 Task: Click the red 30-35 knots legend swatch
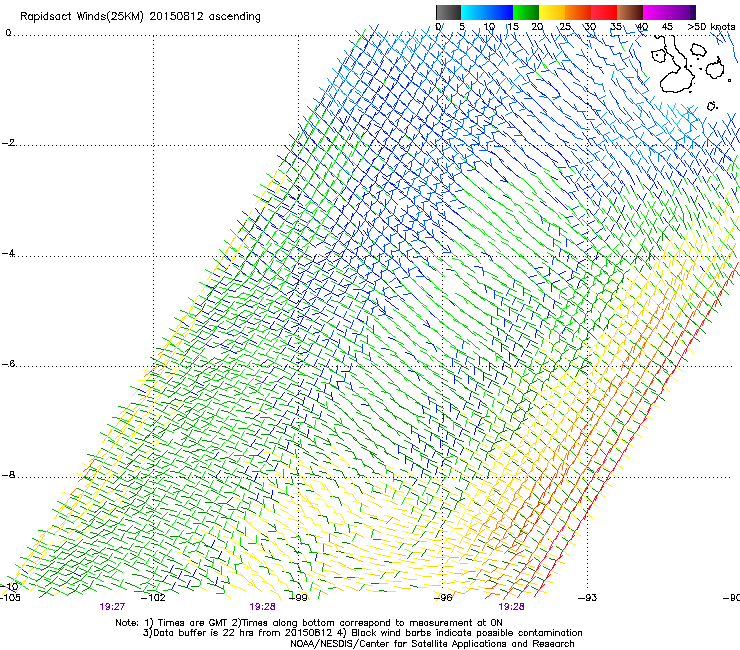[x=604, y=12]
